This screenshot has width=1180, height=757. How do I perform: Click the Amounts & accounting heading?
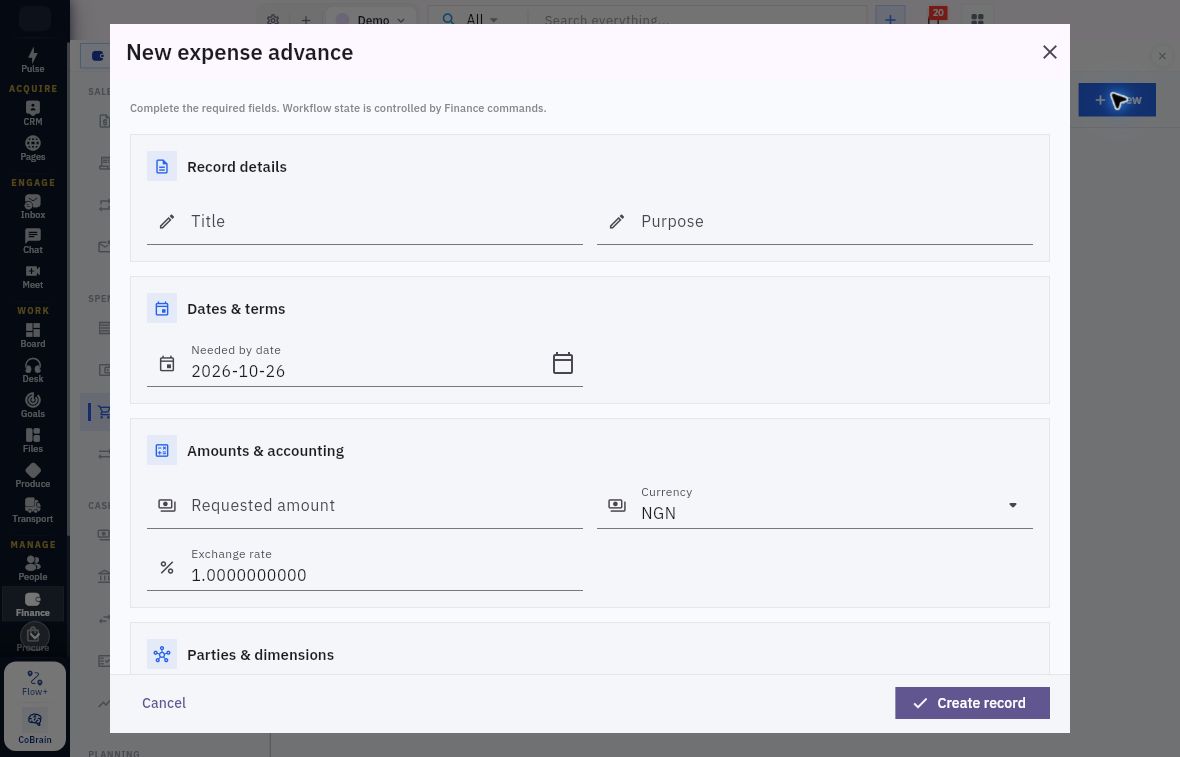[265, 451]
